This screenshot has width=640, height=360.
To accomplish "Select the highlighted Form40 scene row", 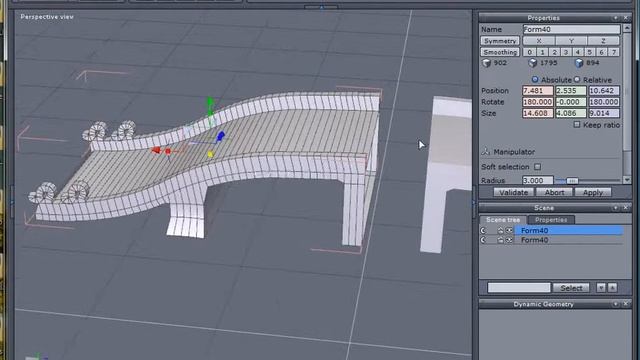I will [x=569, y=231].
